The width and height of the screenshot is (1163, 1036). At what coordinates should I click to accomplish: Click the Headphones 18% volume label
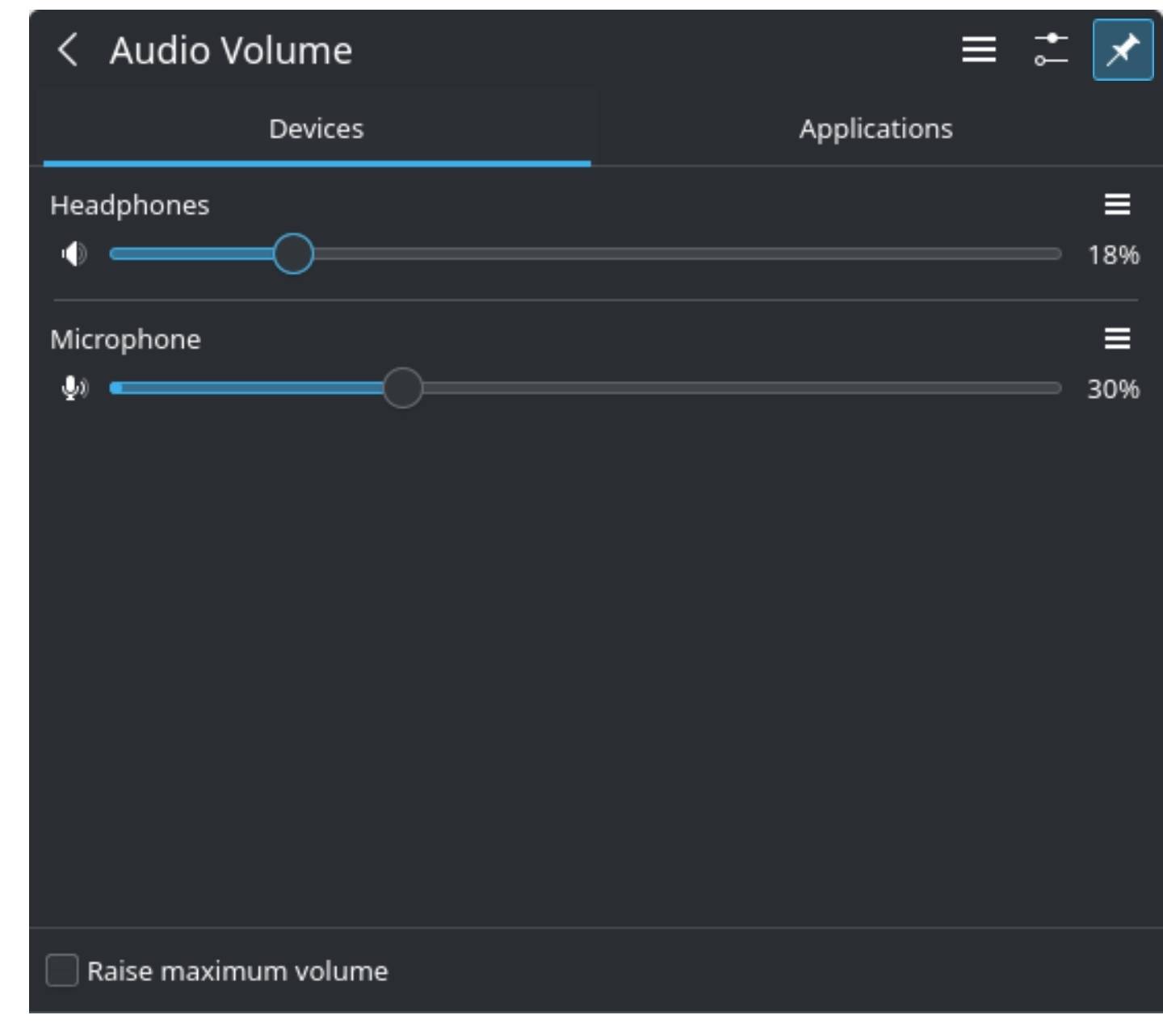1113,255
